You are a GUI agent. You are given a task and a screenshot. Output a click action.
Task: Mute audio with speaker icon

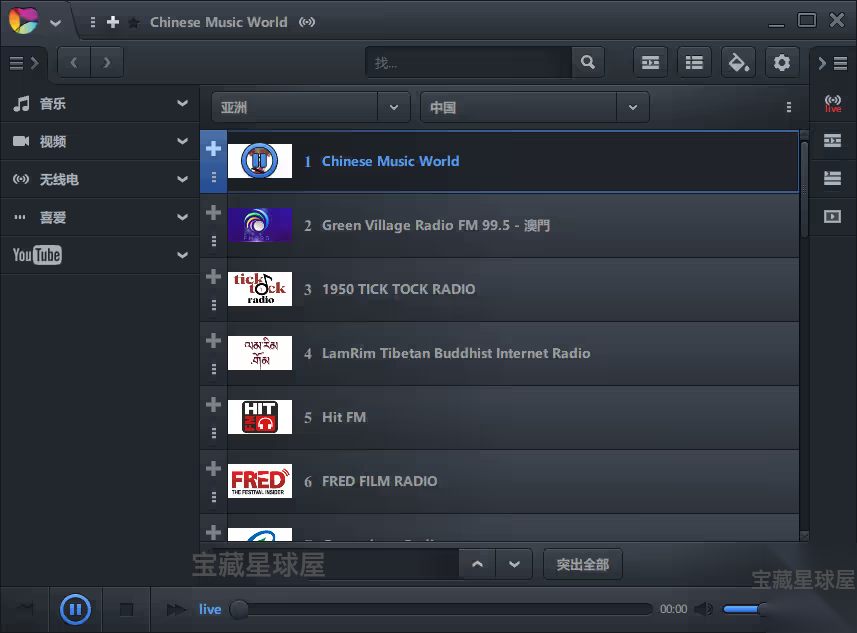click(704, 609)
